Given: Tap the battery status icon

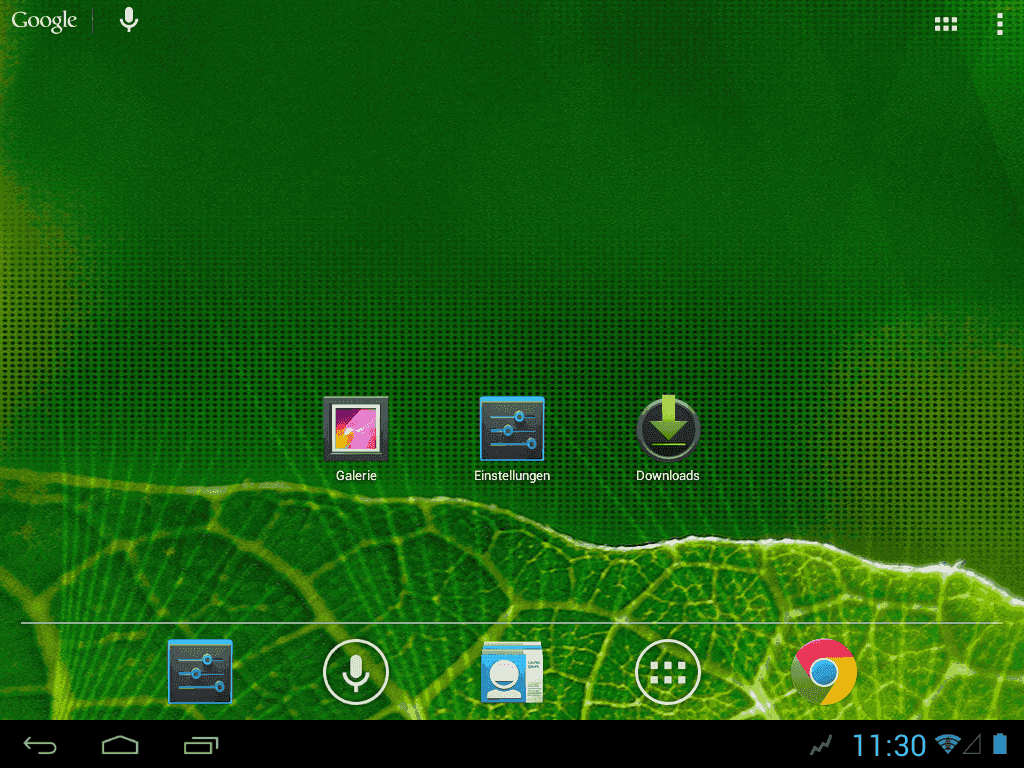Looking at the screenshot, I should click(1000, 744).
